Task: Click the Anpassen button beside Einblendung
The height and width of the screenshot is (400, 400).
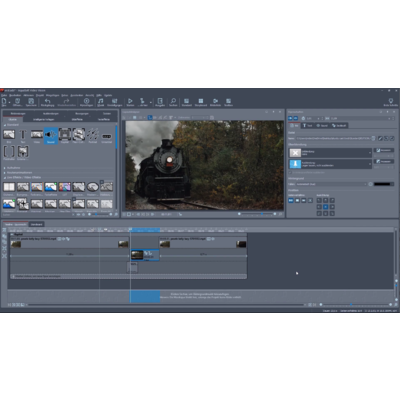Action: tap(384, 150)
